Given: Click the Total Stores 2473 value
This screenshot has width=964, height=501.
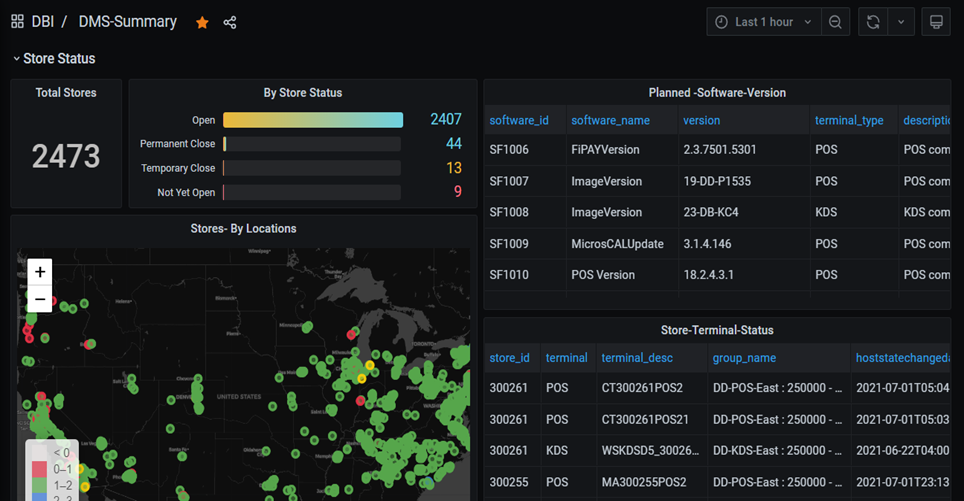Looking at the screenshot, I should pyautogui.click(x=66, y=156).
